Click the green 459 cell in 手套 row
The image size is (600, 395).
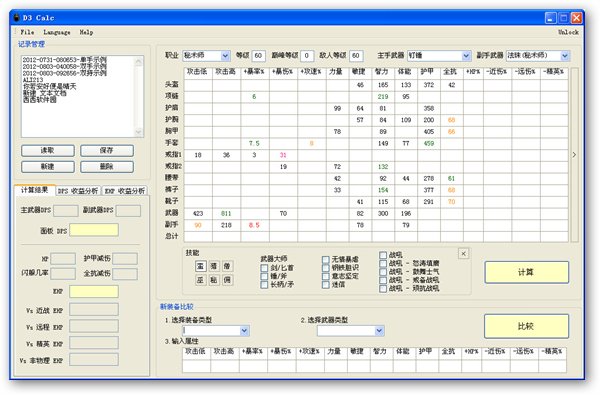tap(429, 143)
